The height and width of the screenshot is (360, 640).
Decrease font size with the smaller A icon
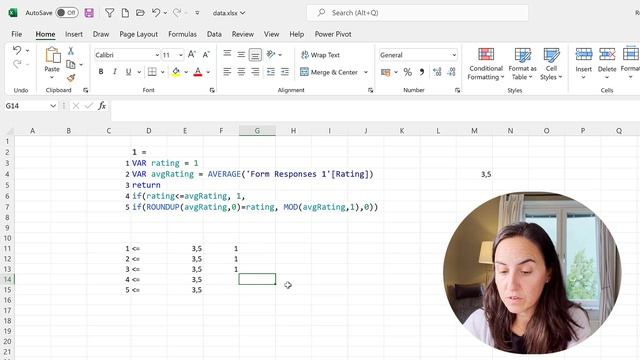[x=206, y=55]
